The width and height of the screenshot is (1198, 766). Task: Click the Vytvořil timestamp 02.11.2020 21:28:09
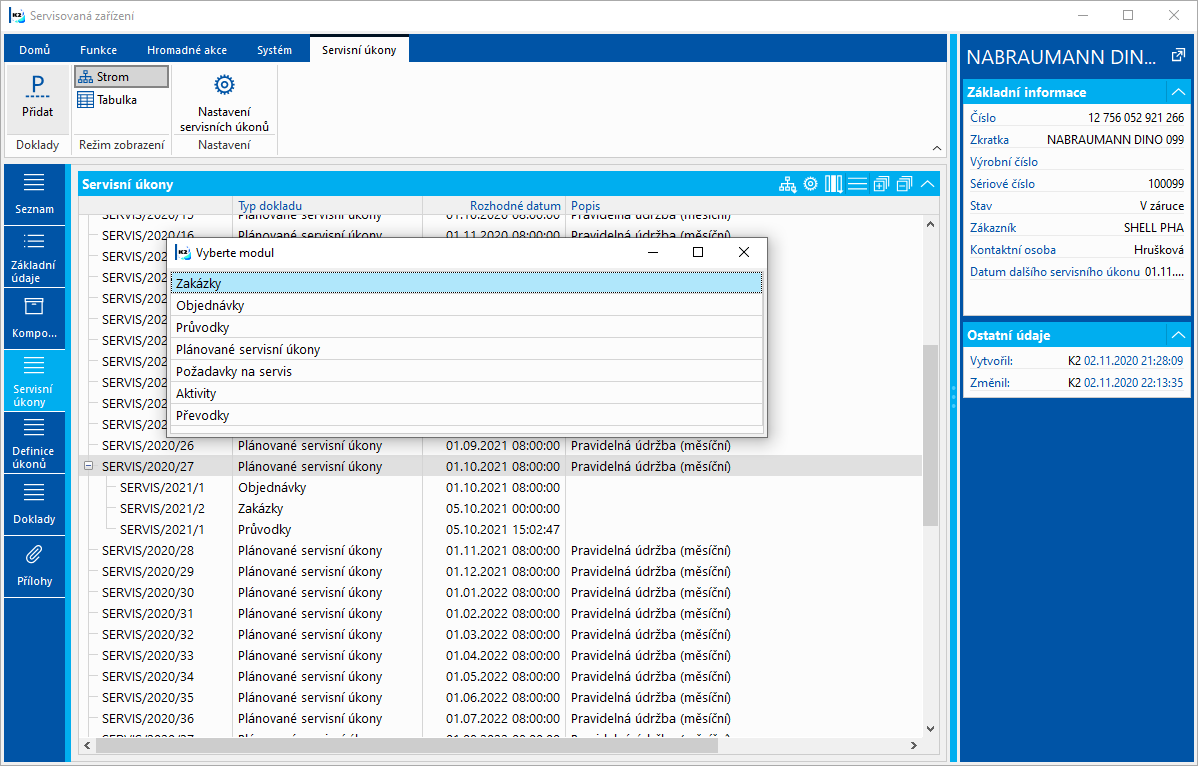(1133, 360)
